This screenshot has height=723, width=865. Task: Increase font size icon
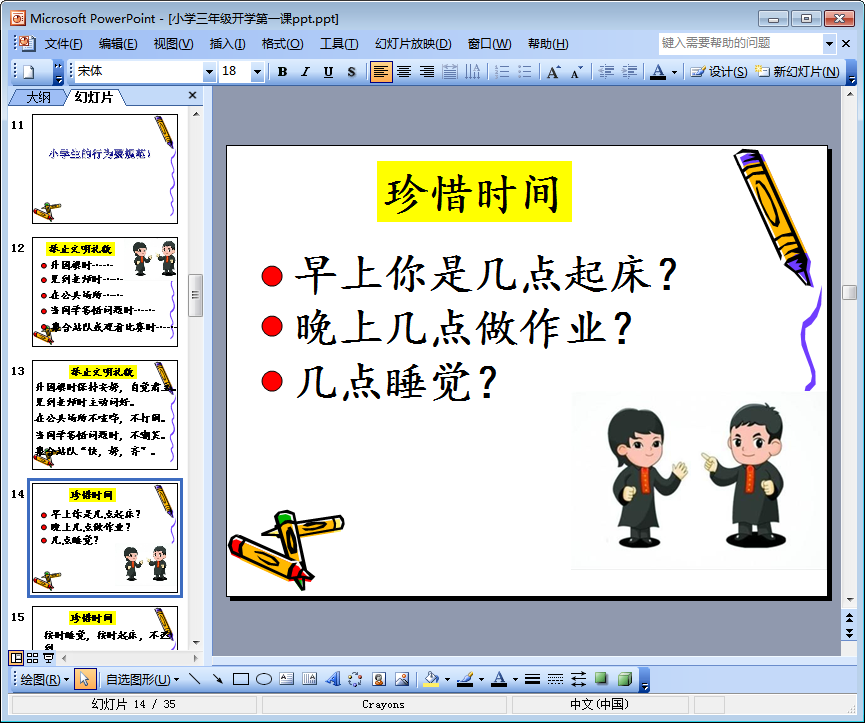553,72
